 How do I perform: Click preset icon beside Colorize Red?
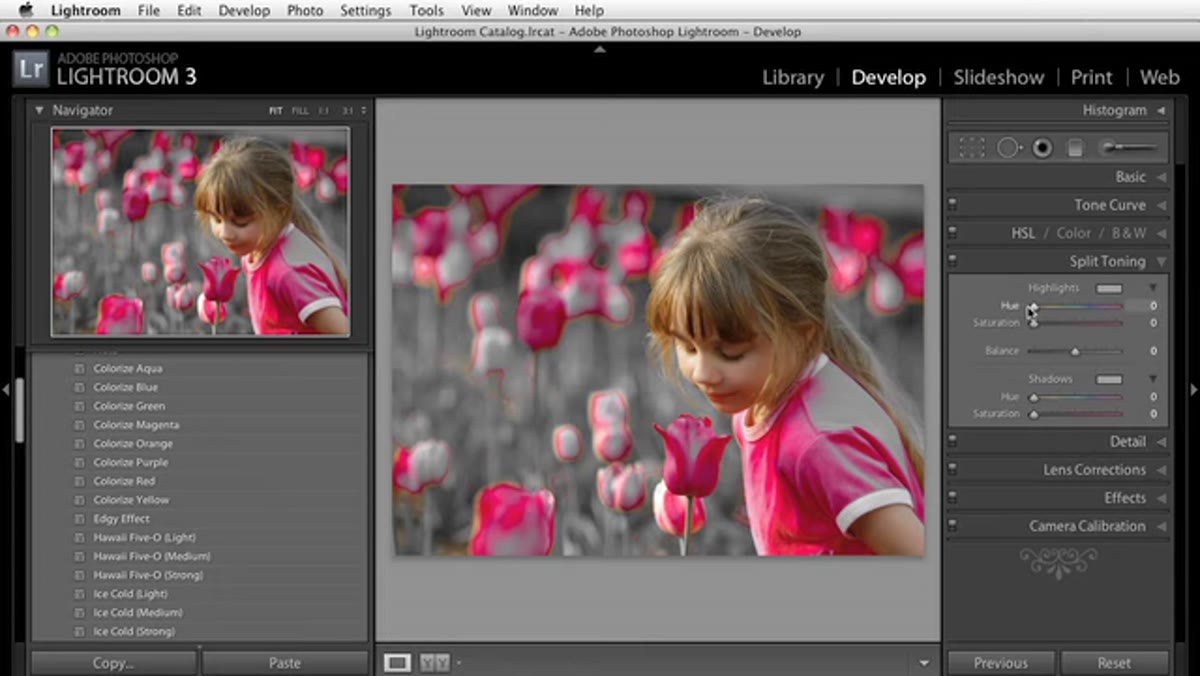(79, 481)
